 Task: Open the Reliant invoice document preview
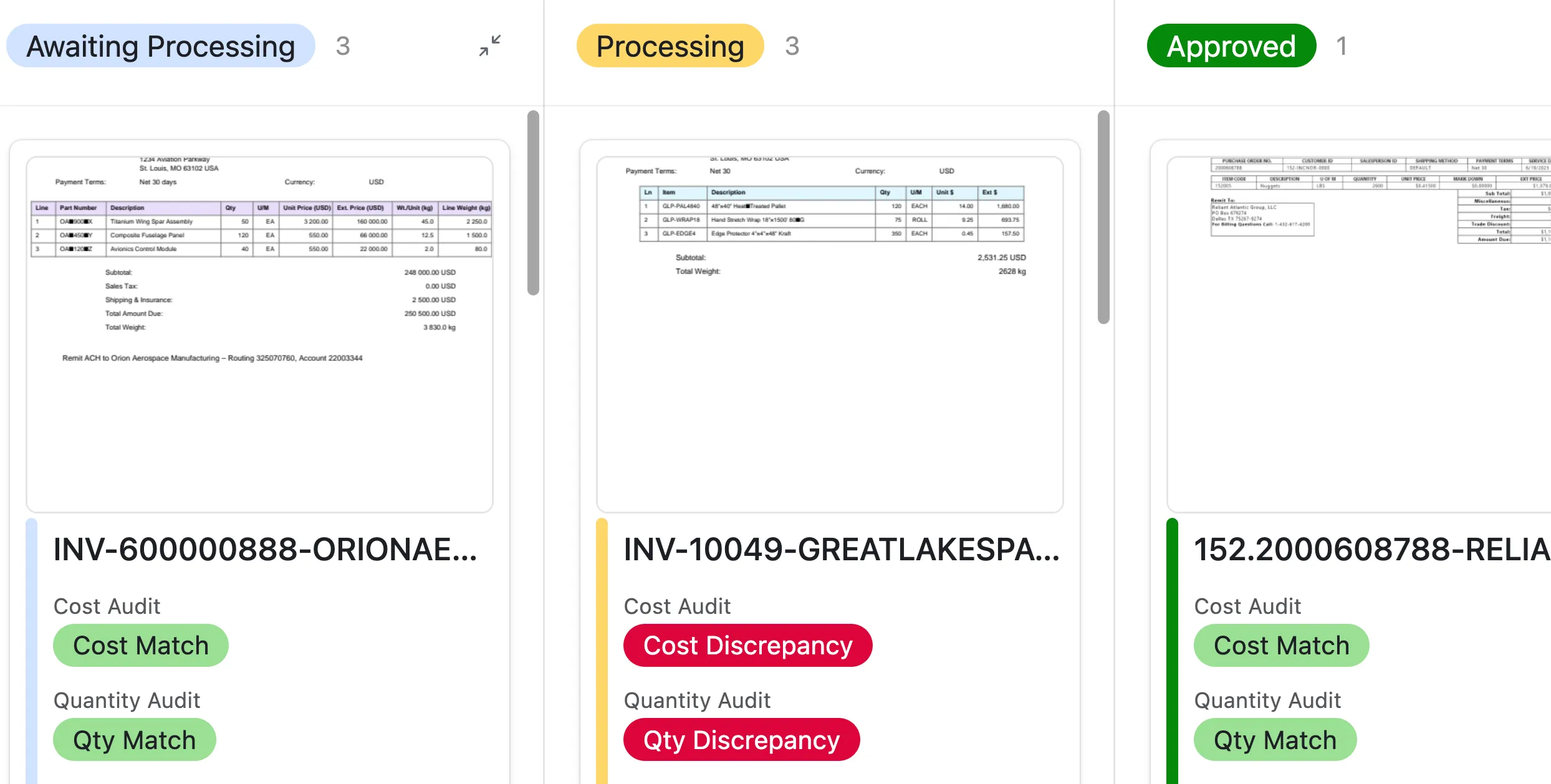click(x=1359, y=334)
